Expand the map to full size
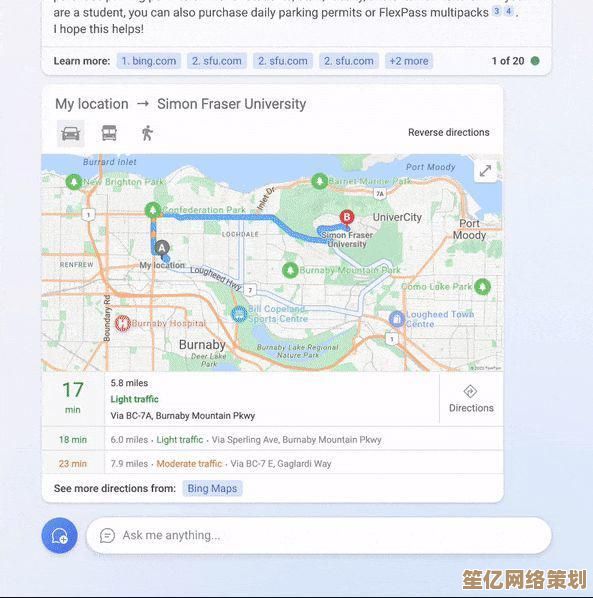The width and height of the screenshot is (593, 598). (485, 170)
